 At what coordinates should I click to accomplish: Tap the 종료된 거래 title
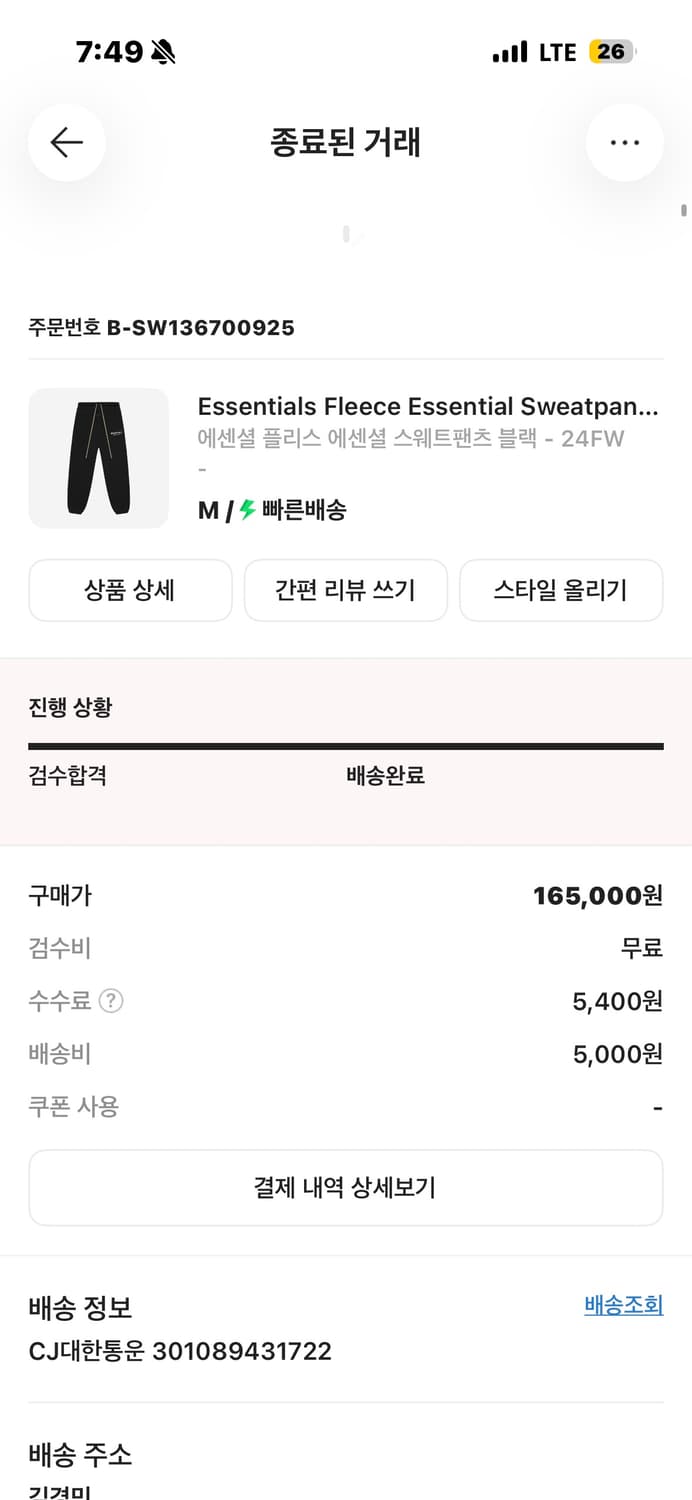click(x=346, y=143)
